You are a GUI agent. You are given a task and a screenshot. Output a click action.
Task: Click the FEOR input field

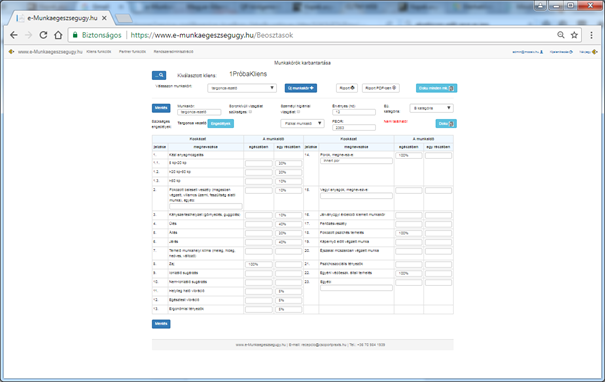[354, 127]
